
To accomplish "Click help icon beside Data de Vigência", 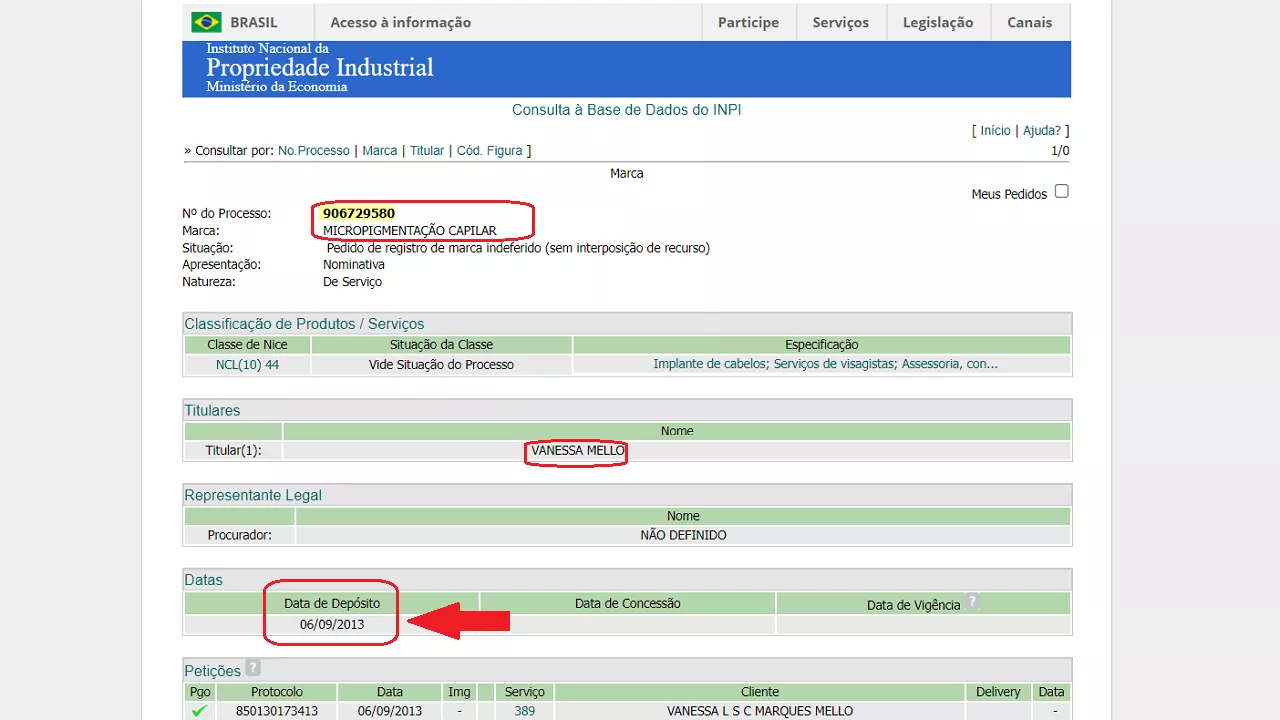I will pyautogui.click(x=972, y=602).
